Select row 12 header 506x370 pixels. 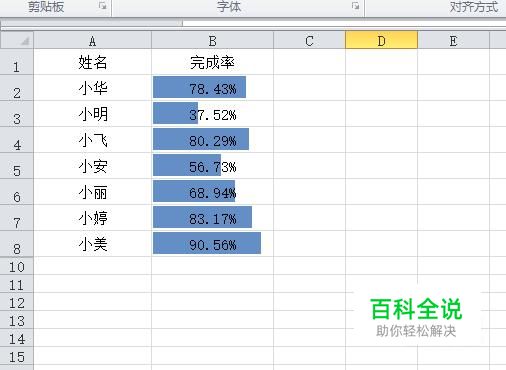click(17, 302)
